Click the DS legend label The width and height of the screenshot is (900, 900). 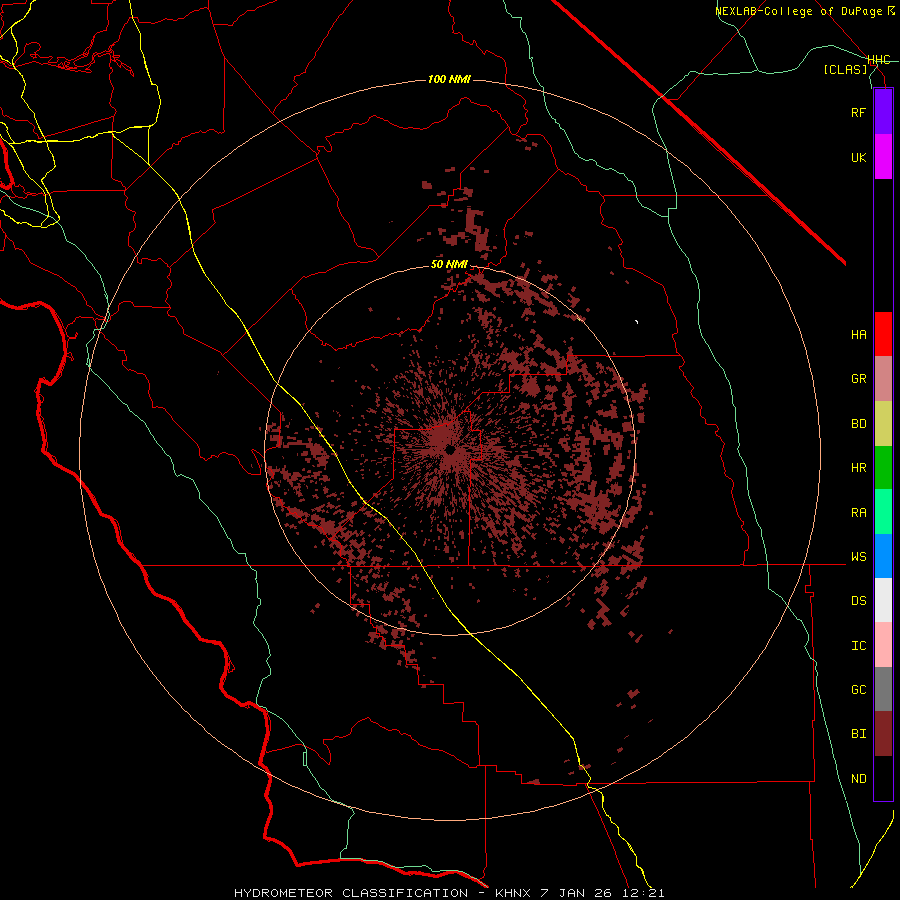(x=858, y=601)
